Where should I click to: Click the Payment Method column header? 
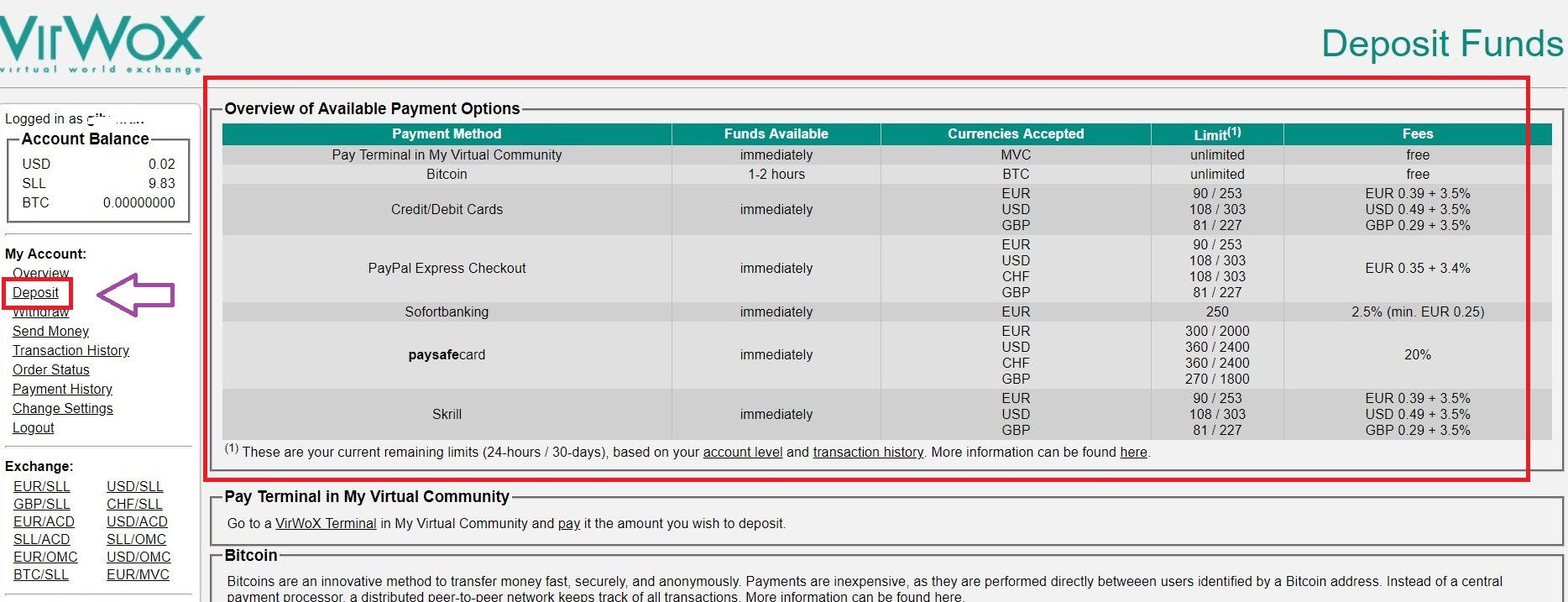click(447, 133)
